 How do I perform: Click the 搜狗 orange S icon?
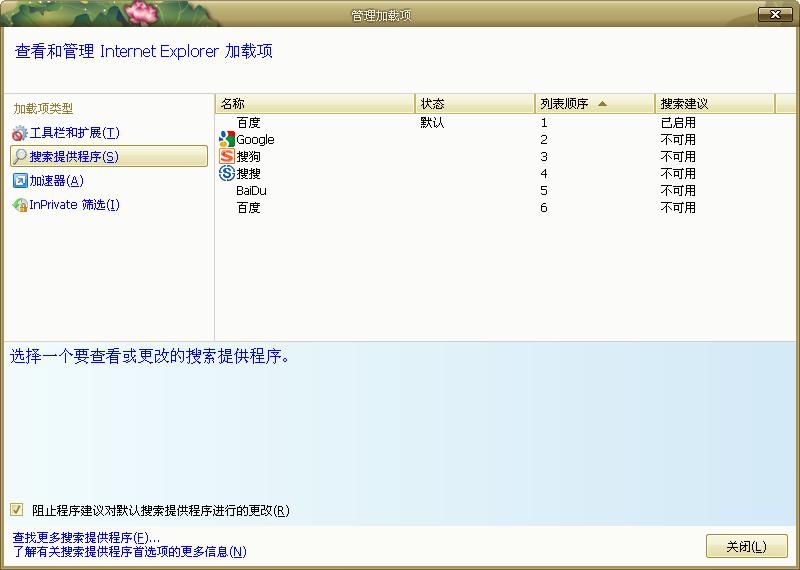(x=227, y=156)
